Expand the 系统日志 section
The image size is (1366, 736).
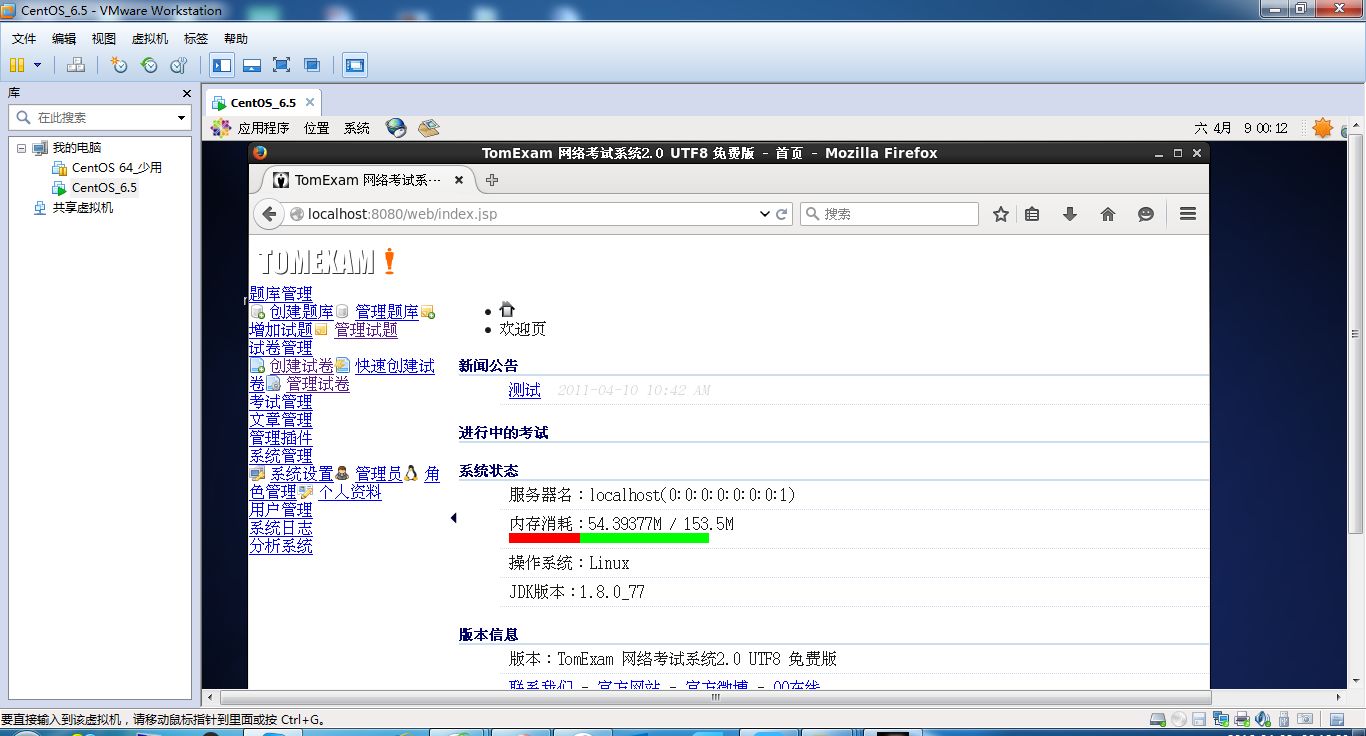tap(281, 528)
